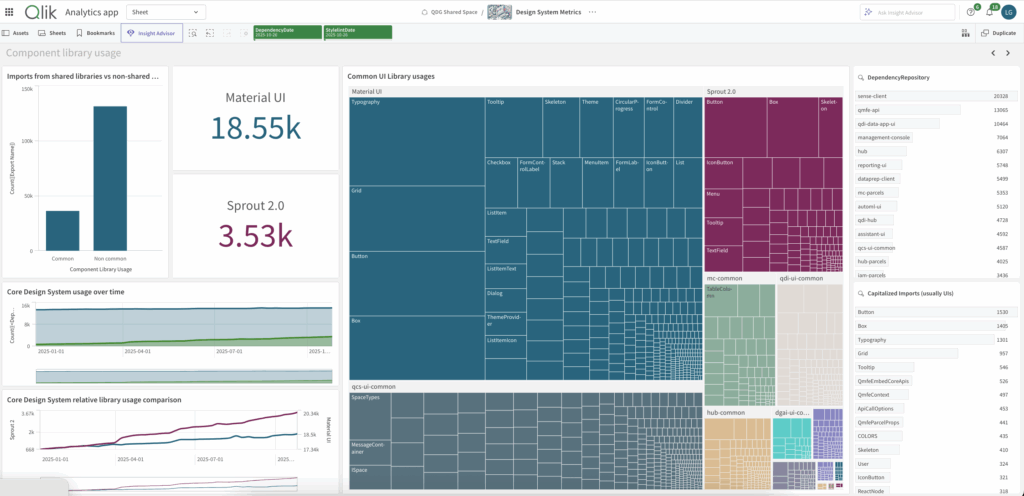This screenshot has width=1024, height=496.
Task: Open the three dots menu beside Design System Metrics
Action: click(592, 12)
